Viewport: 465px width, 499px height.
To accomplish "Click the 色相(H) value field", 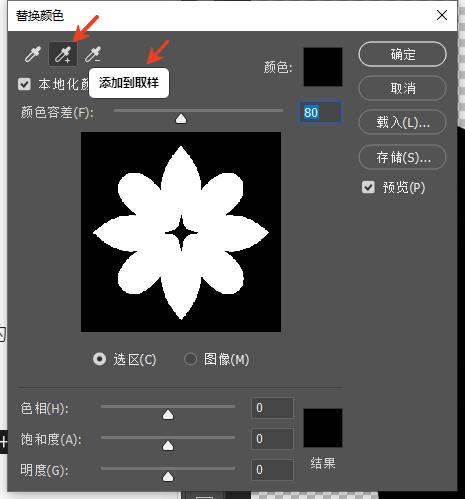I will 272,408.
